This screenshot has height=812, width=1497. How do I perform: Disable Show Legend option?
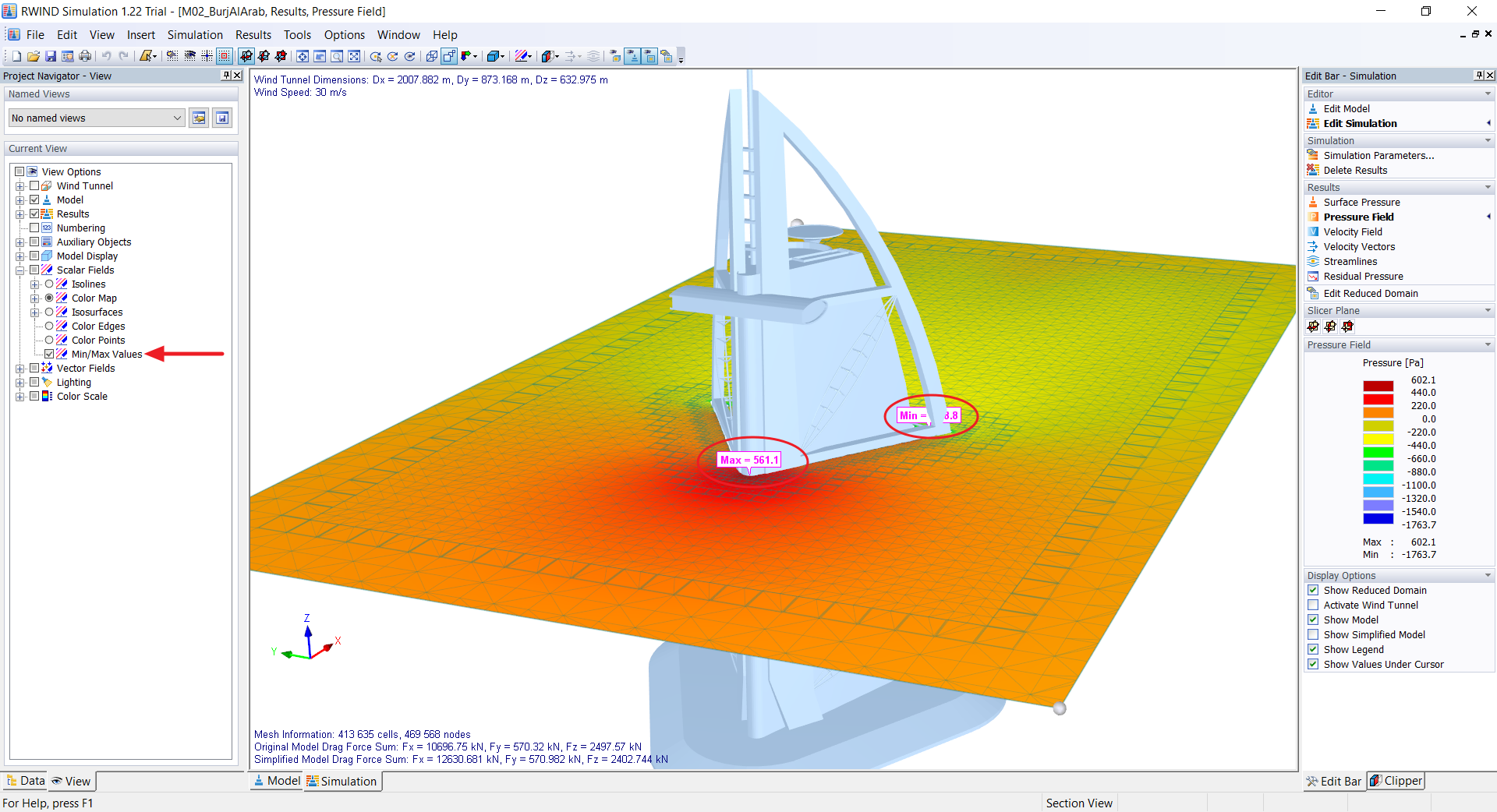coord(1314,649)
